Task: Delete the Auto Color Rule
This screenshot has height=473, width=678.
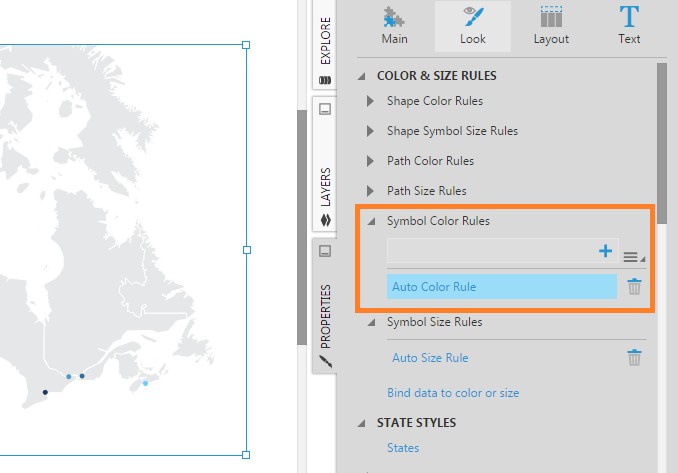Action: (634, 287)
